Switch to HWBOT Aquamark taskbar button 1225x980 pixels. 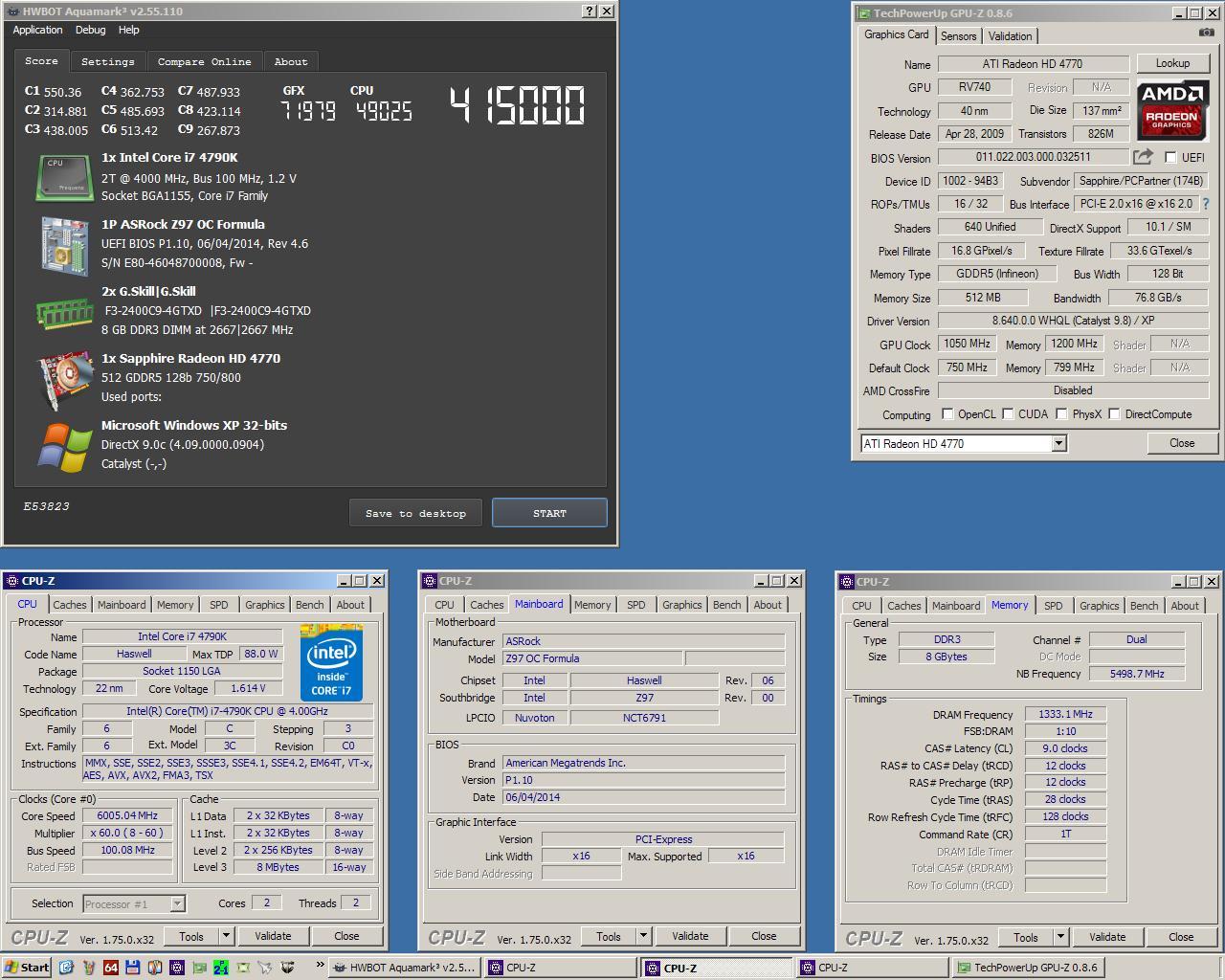click(404, 968)
